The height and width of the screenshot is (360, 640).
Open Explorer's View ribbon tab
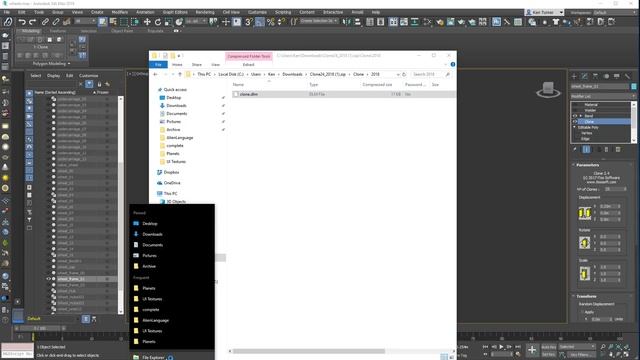click(216, 64)
